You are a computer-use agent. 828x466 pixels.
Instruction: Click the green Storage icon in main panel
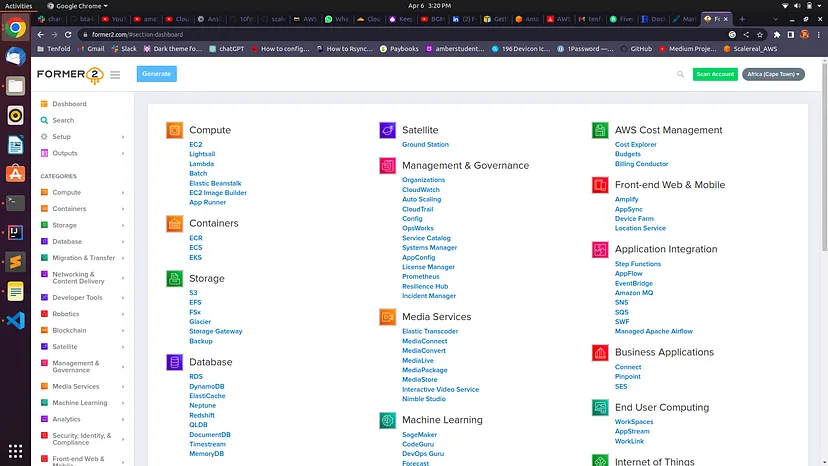tap(174, 278)
